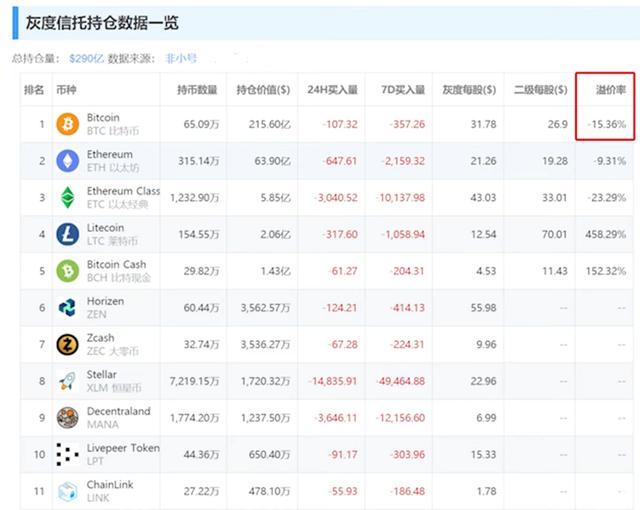This screenshot has height=510, width=640.
Task: Click the Bitcoin Cash coin name
Action: pos(116,264)
